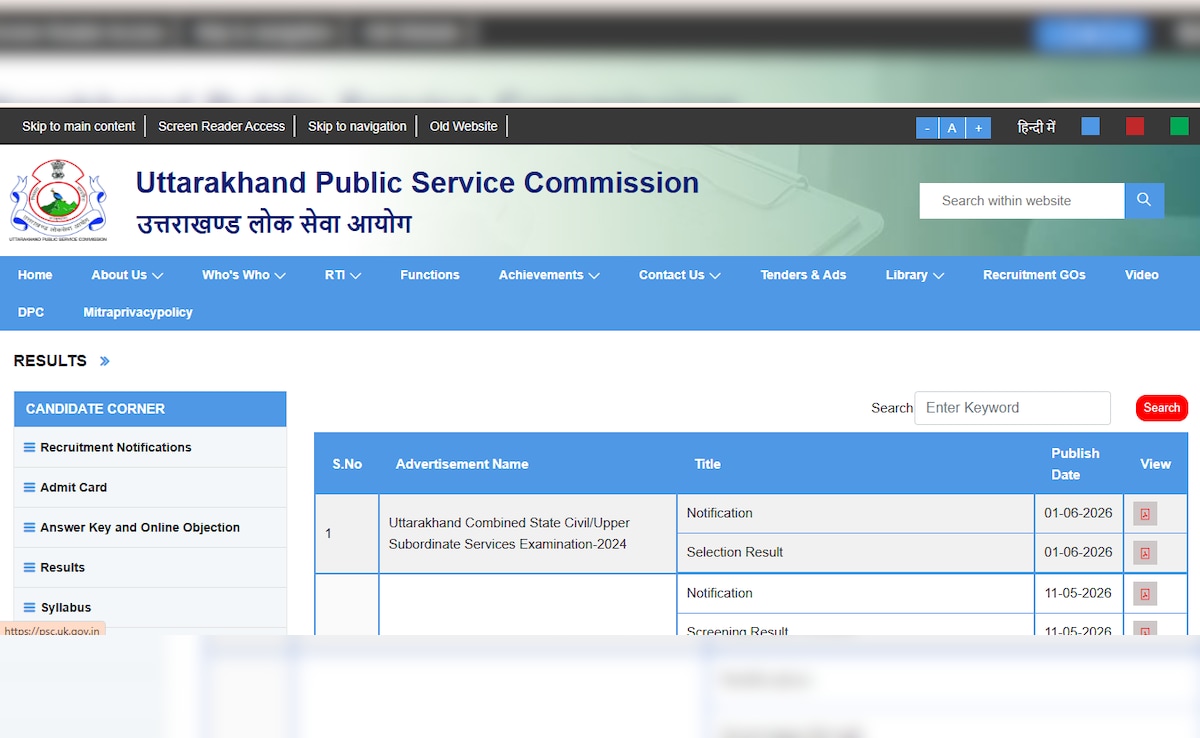Click the S.No column header

347,464
